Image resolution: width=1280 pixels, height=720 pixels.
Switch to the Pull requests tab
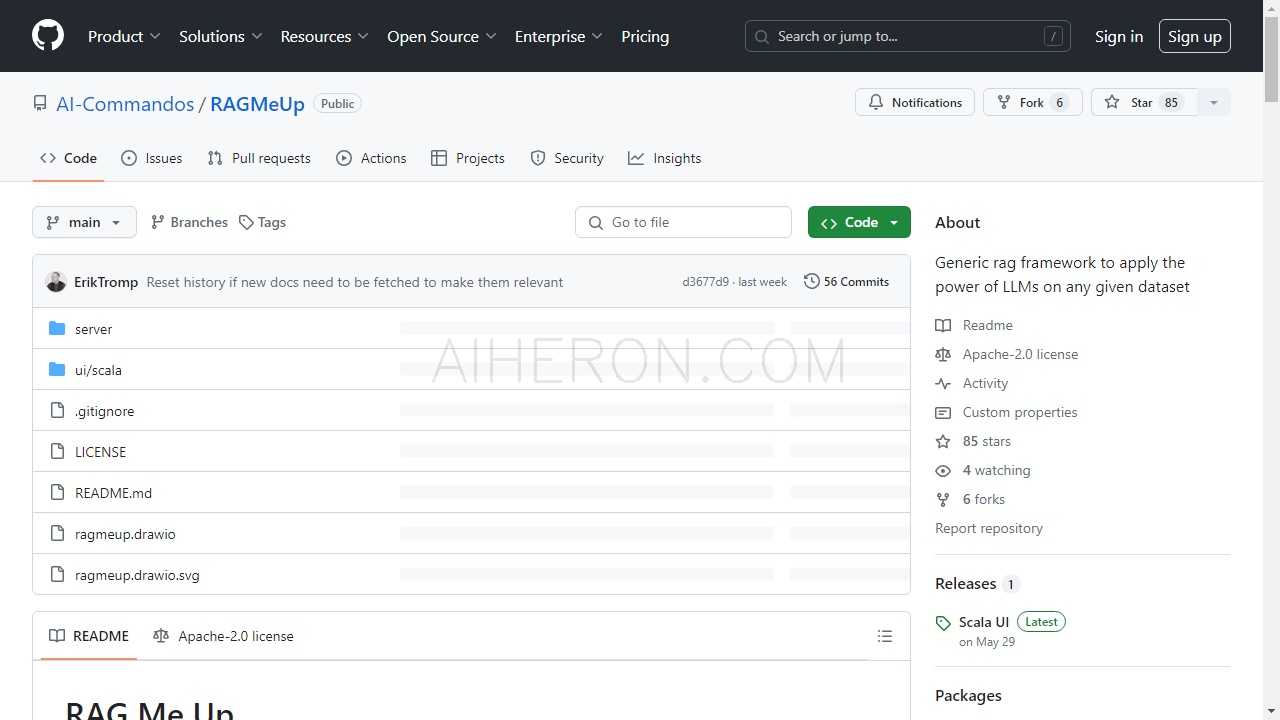pos(259,158)
